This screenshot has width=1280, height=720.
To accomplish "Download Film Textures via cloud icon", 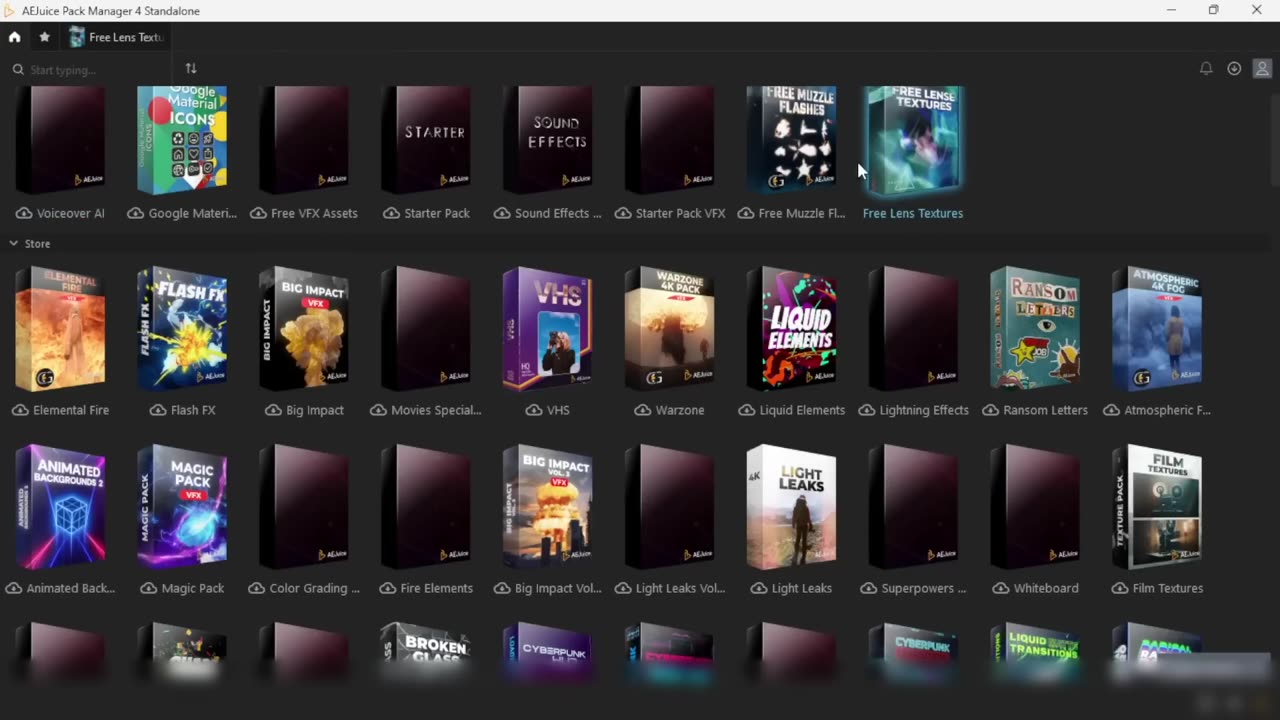I will coord(1119,588).
